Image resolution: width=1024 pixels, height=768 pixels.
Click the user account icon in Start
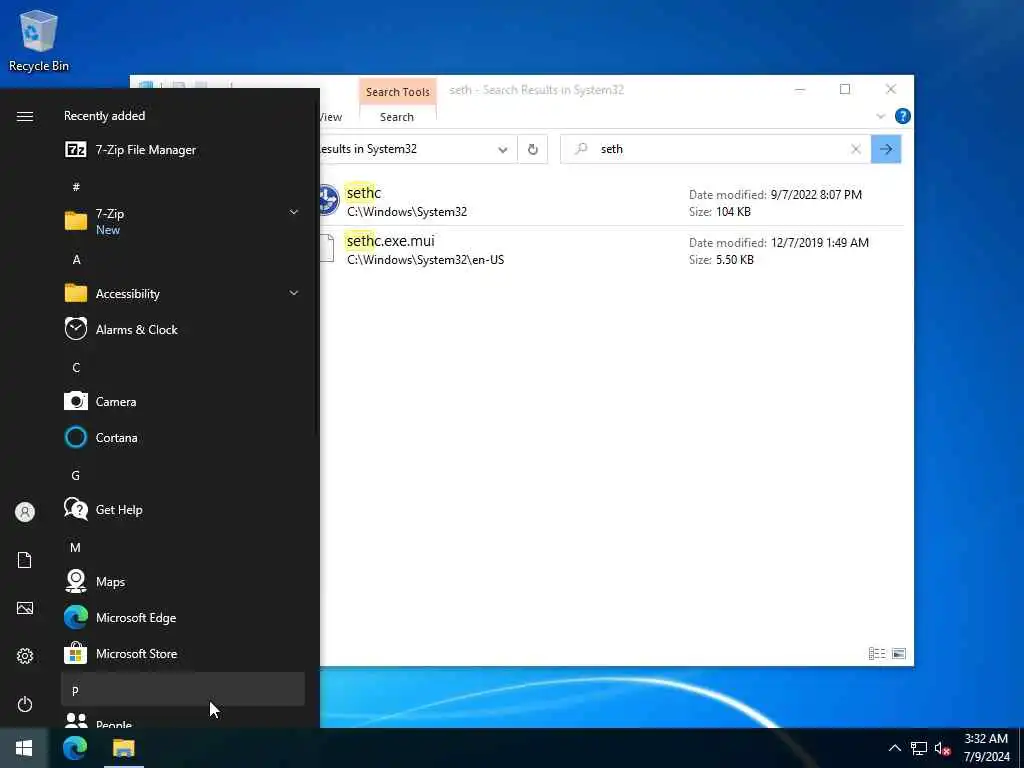25,511
